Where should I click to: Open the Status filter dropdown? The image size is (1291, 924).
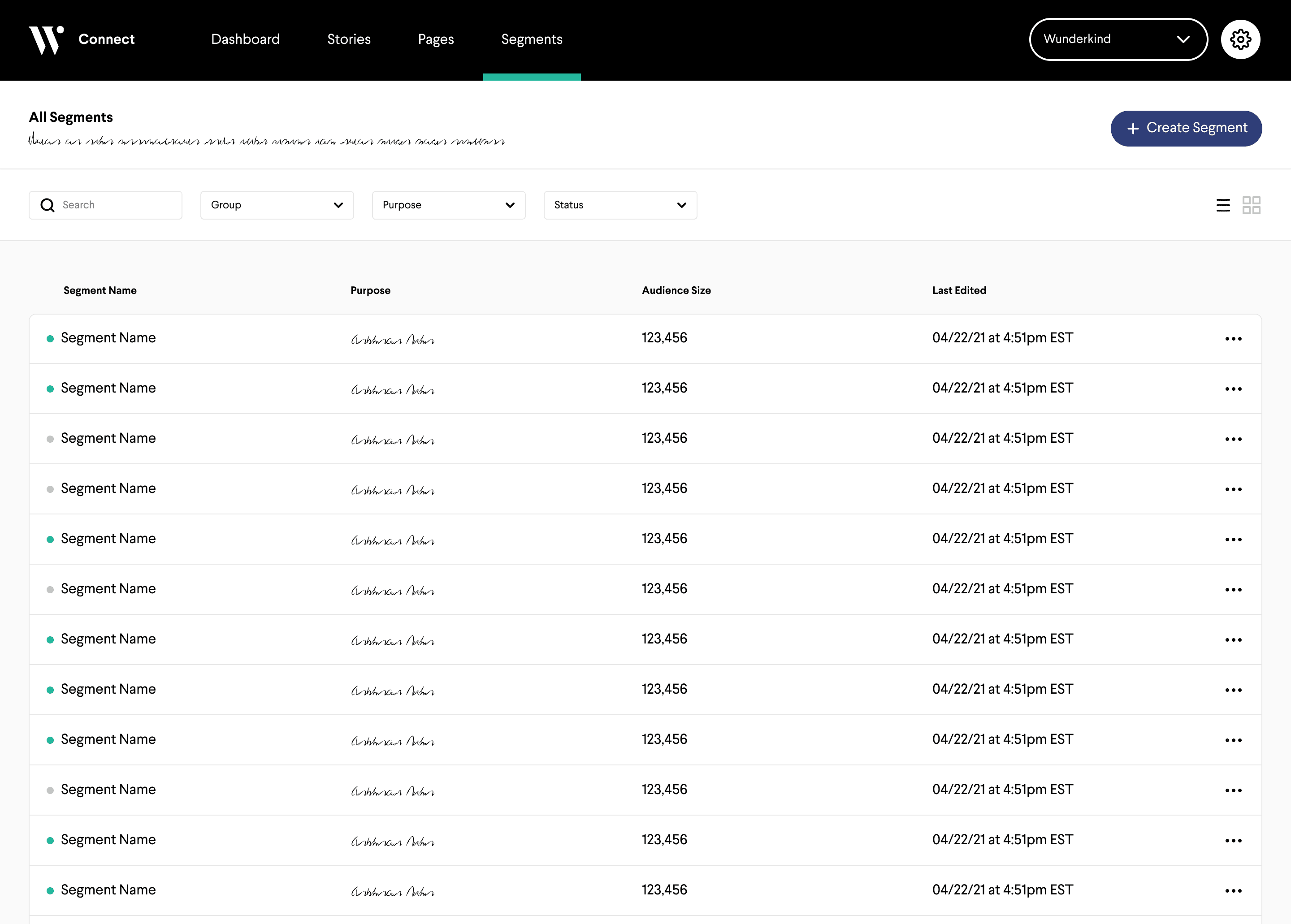[620, 205]
